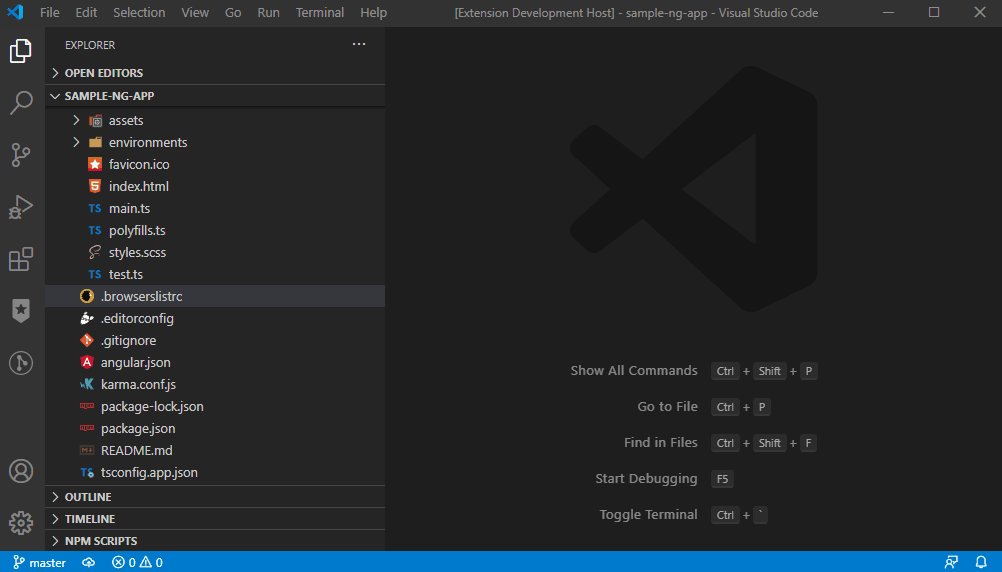Viewport: 1002px width, 572px height.
Task: Click Start Debugging hint text
Action: click(x=646, y=479)
